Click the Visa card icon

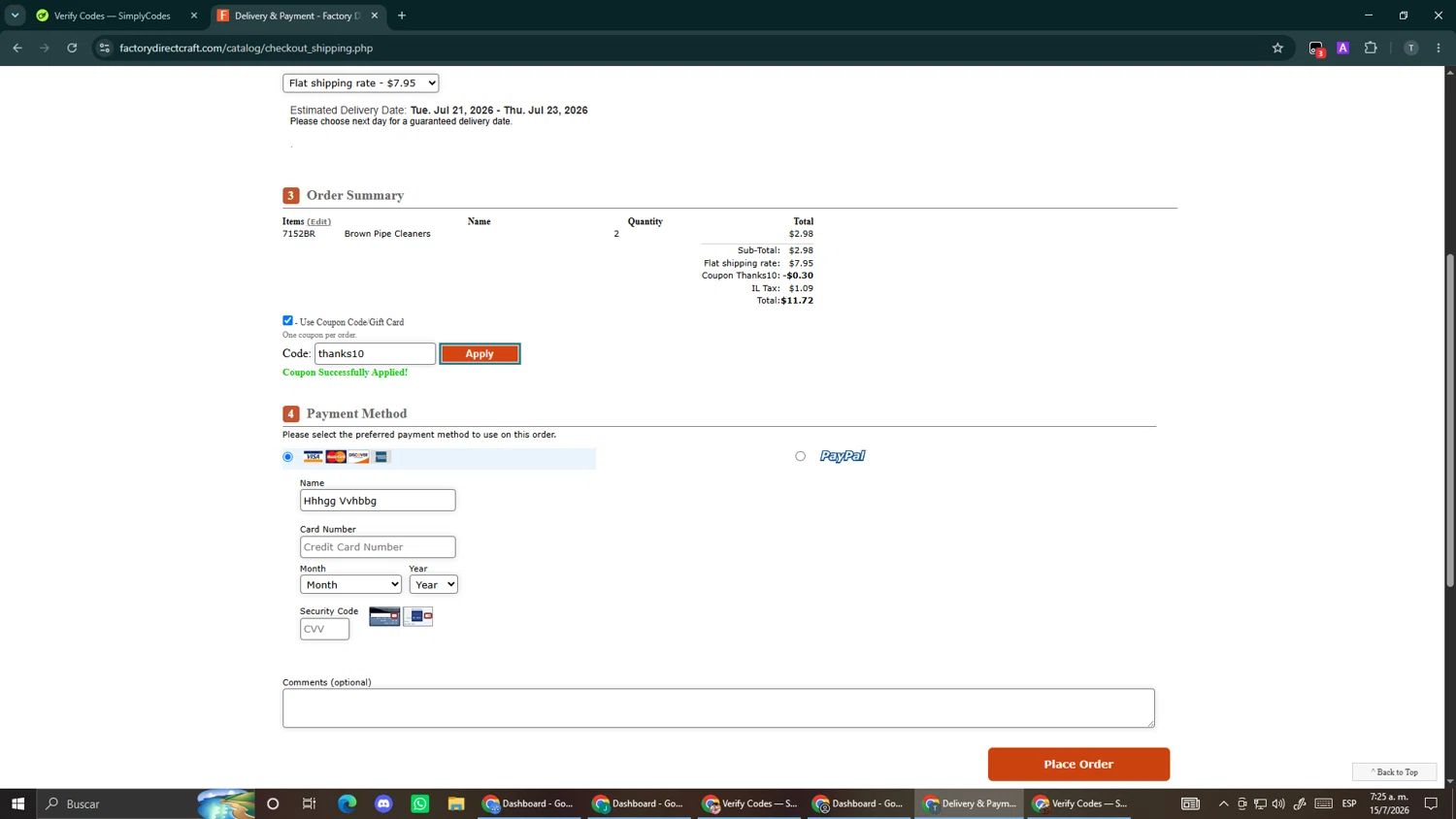point(313,457)
